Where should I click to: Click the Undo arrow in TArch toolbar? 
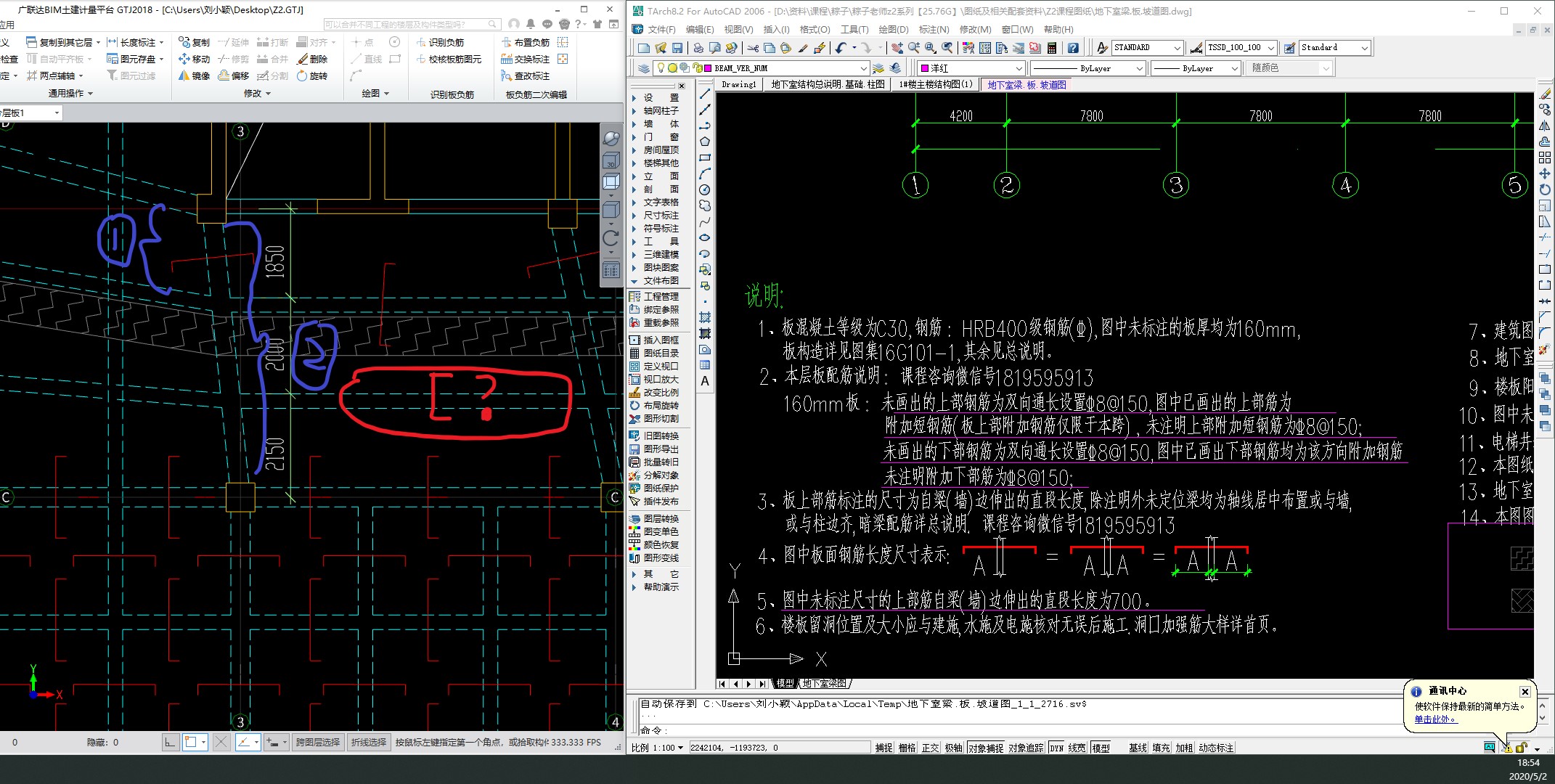pyautogui.click(x=841, y=48)
